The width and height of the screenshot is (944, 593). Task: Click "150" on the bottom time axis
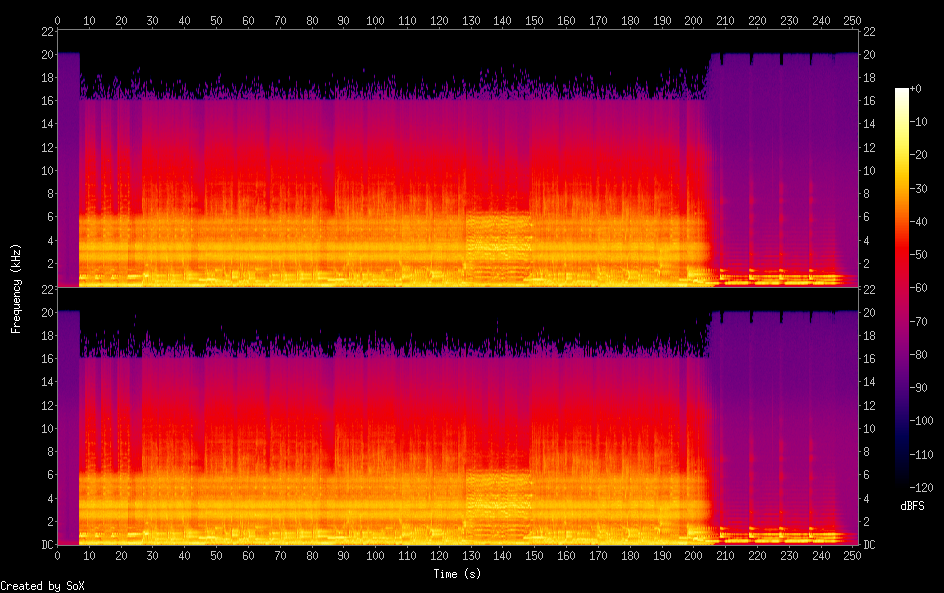[534, 556]
